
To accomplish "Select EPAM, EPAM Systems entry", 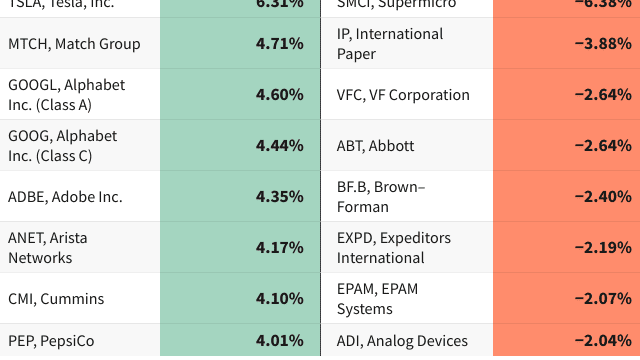I will 377,299.
